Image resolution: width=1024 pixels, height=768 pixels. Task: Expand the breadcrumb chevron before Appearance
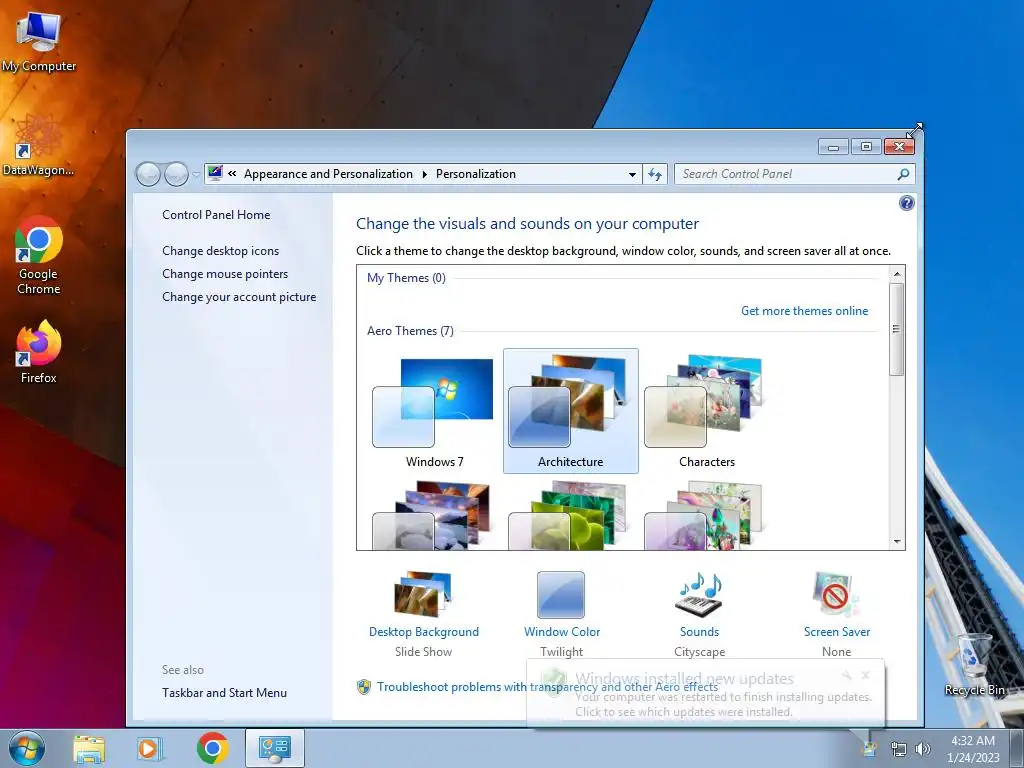[232, 174]
